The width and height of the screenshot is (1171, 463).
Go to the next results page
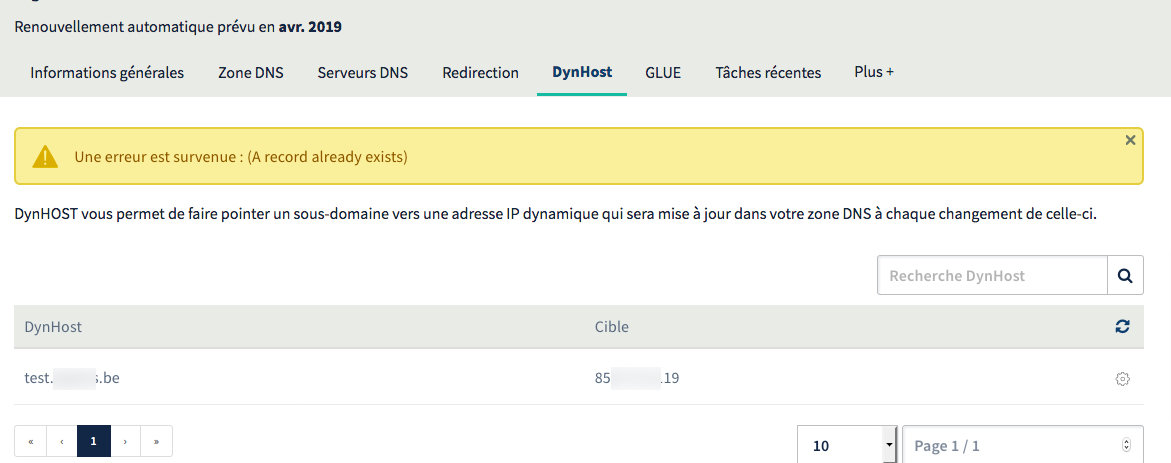tap(125, 441)
